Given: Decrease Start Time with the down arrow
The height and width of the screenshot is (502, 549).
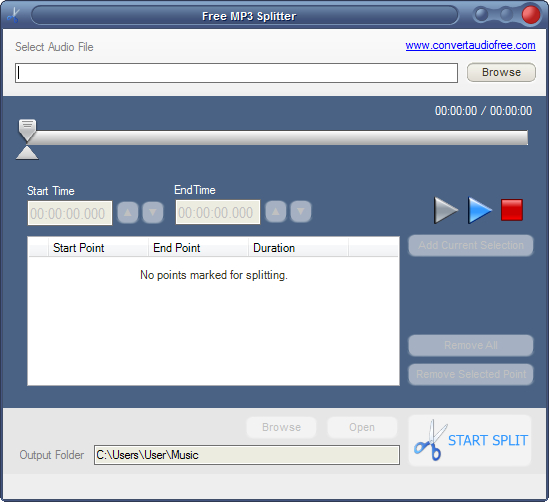Looking at the screenshot, I should [x=153, y=212].
